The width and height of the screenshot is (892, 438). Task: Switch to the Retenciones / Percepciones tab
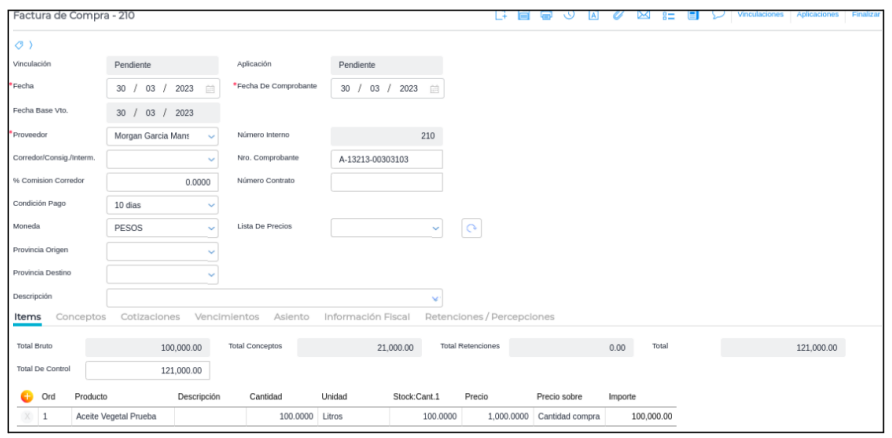point(489,317)
